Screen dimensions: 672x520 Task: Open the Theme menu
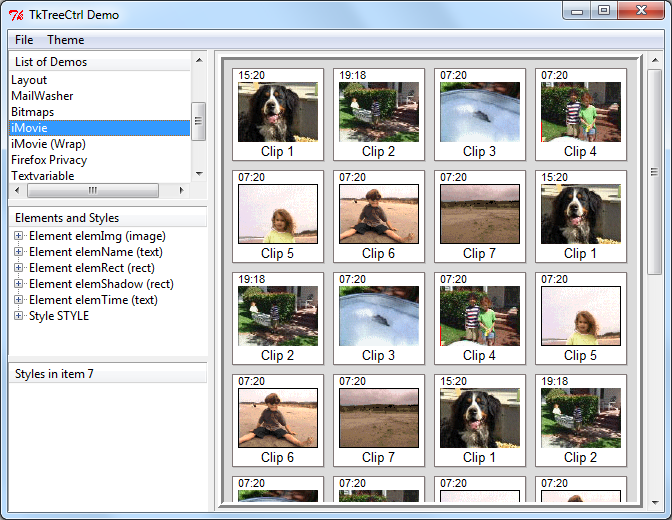tap(66, 40)
